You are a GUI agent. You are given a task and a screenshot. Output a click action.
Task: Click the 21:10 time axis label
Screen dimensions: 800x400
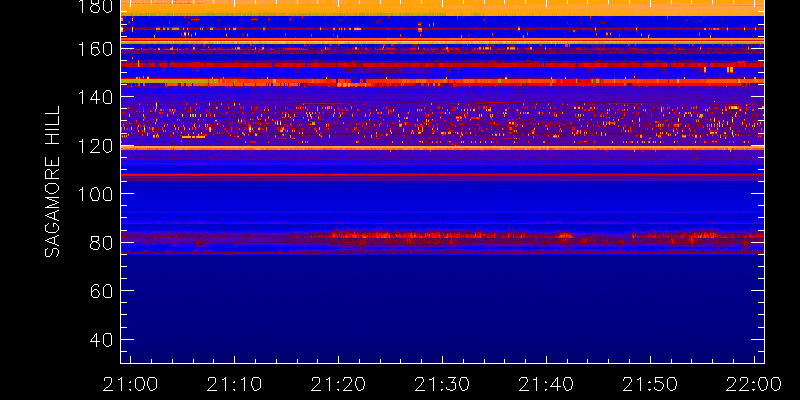tap(234, 384)
